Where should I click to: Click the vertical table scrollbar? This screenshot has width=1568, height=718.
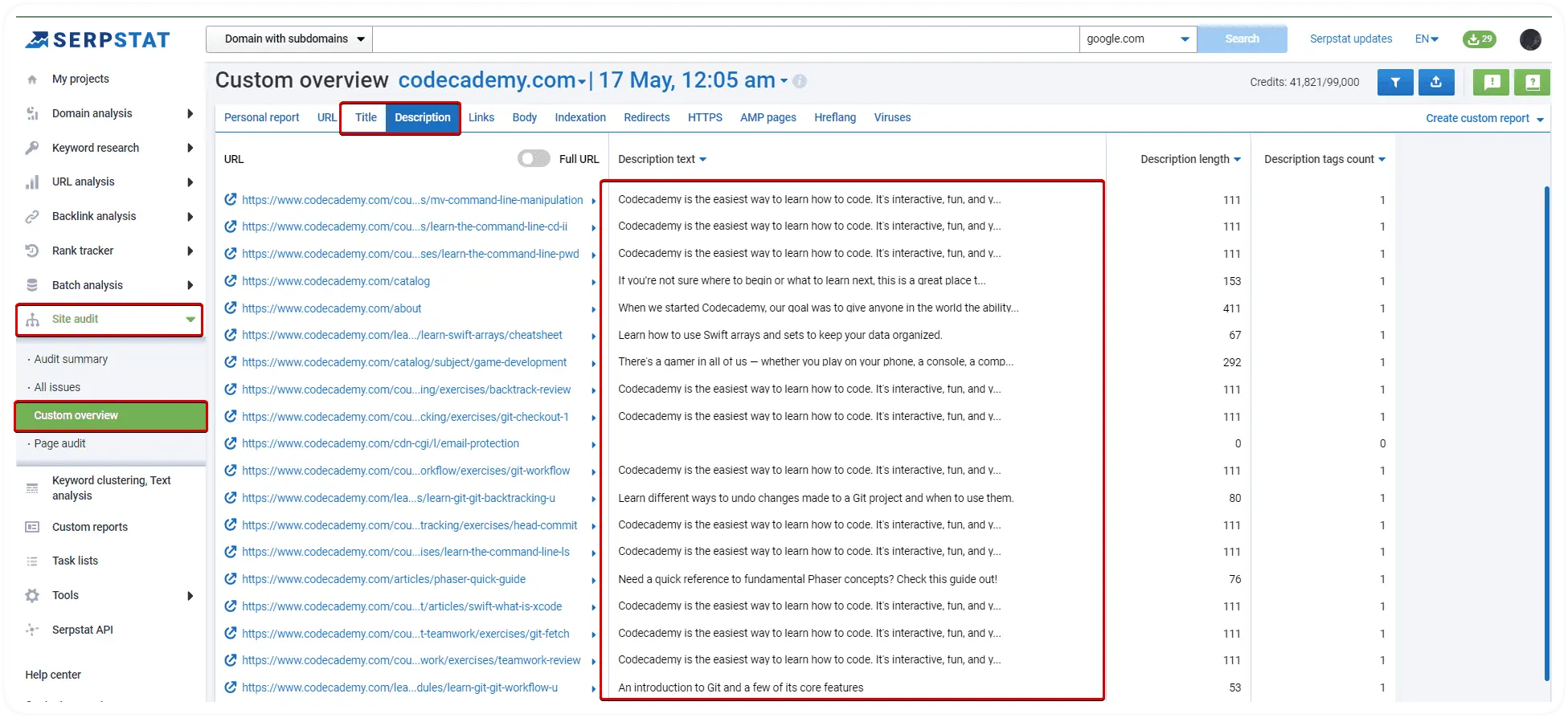[x=1546, y=434]
